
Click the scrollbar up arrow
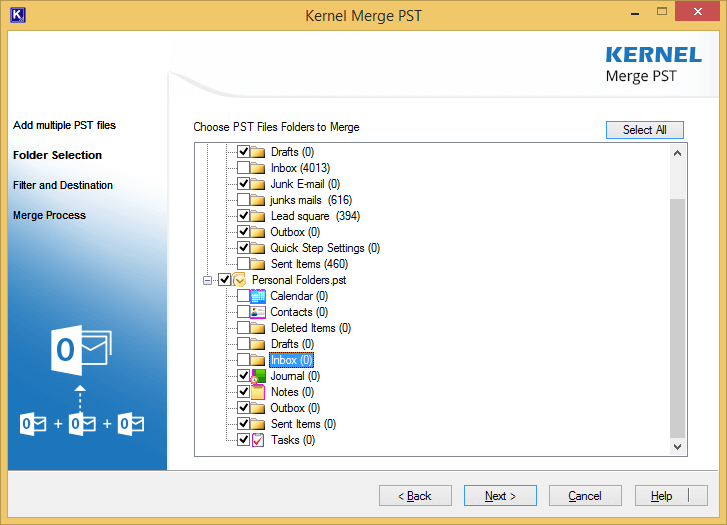click(677, 153)
